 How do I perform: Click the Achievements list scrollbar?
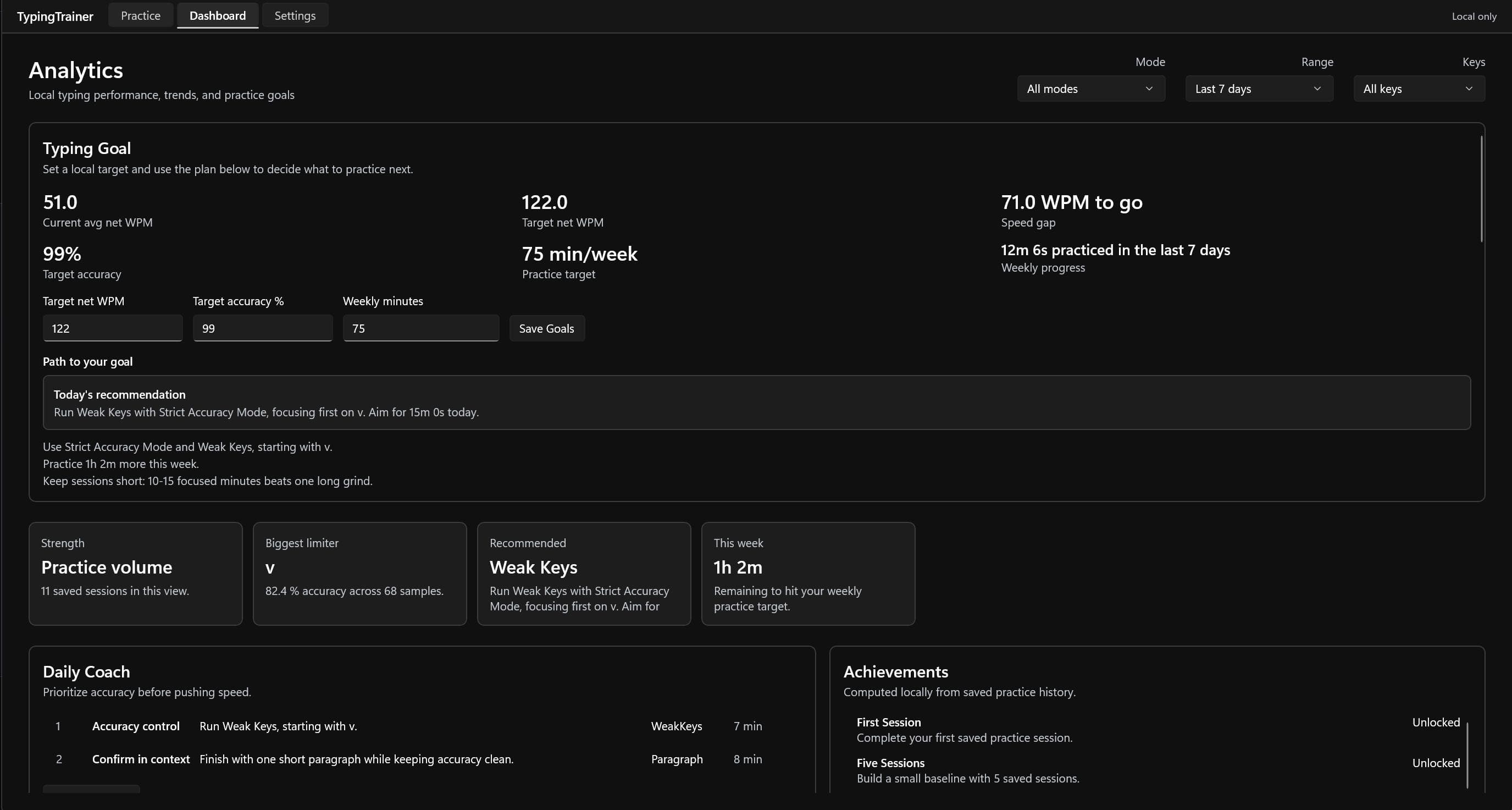1467,755
